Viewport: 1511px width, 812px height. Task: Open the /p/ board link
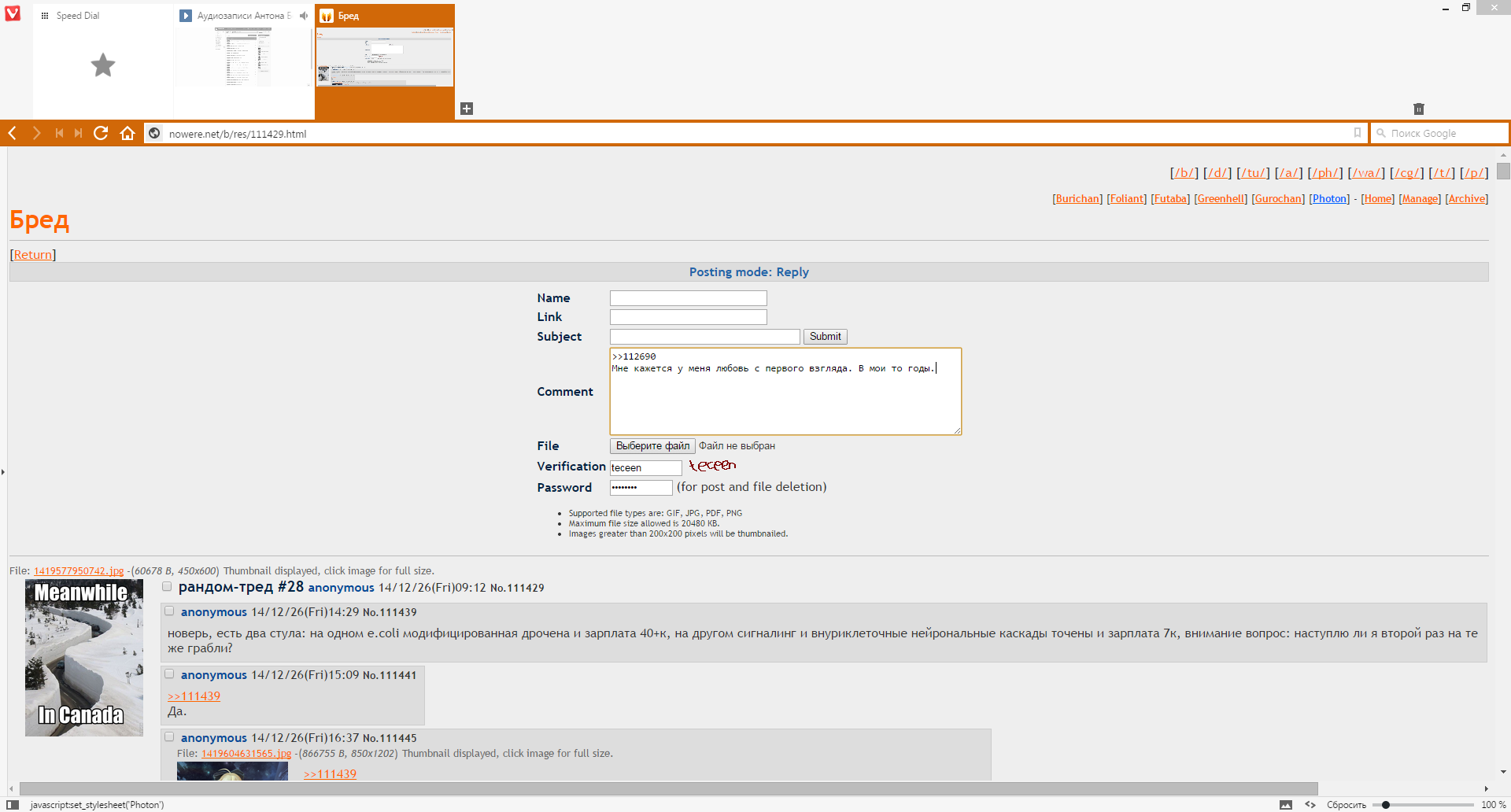pyautogui.click(x=1474, y=173)
